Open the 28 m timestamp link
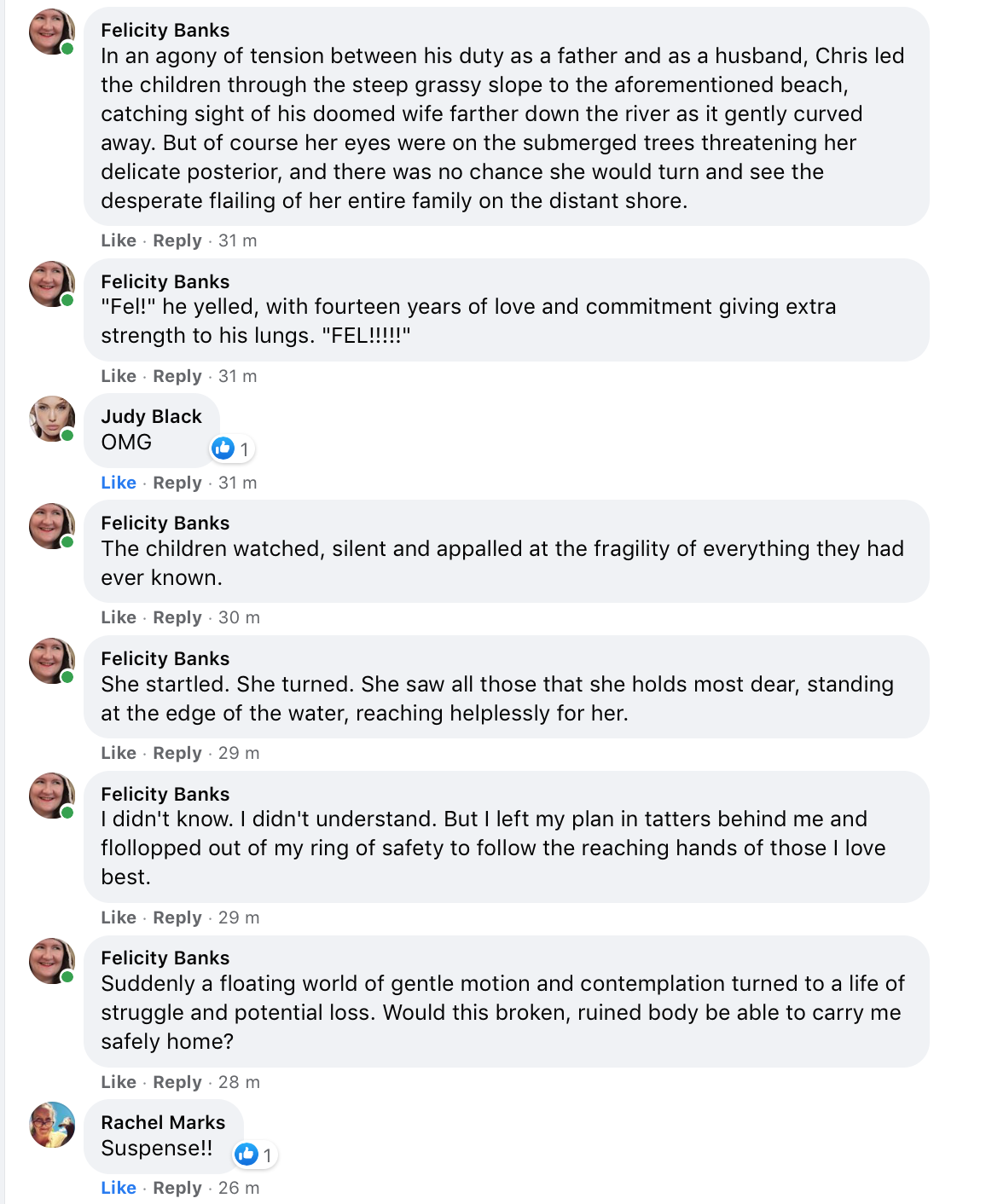The image size is (986, 1204). tap(239, 1082)
